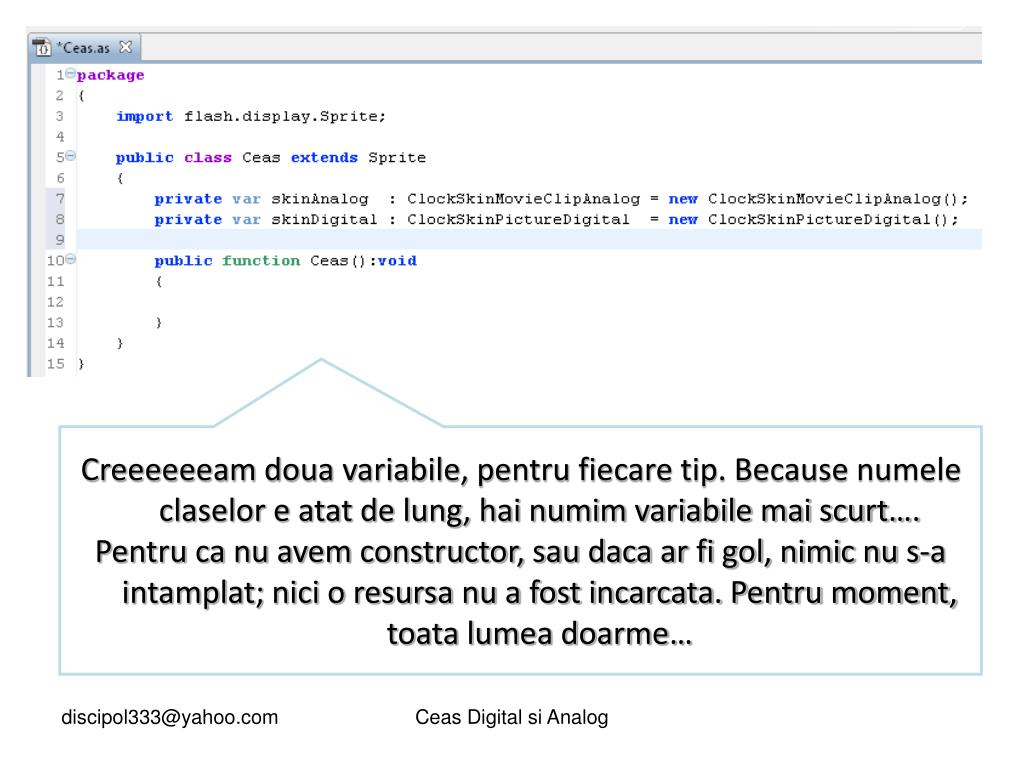The image size is (1024, 768).
Task: Click 'public' keyword on the class line
Action: tap(144, 157)
